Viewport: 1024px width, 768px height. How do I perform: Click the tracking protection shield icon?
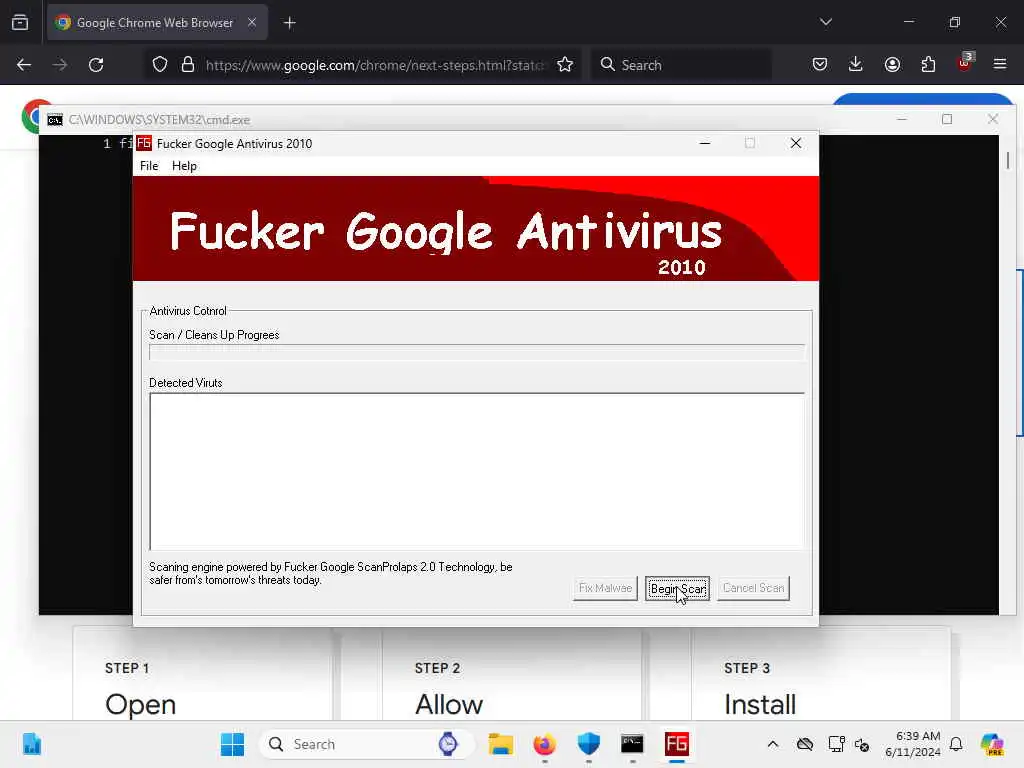[159, 65]
